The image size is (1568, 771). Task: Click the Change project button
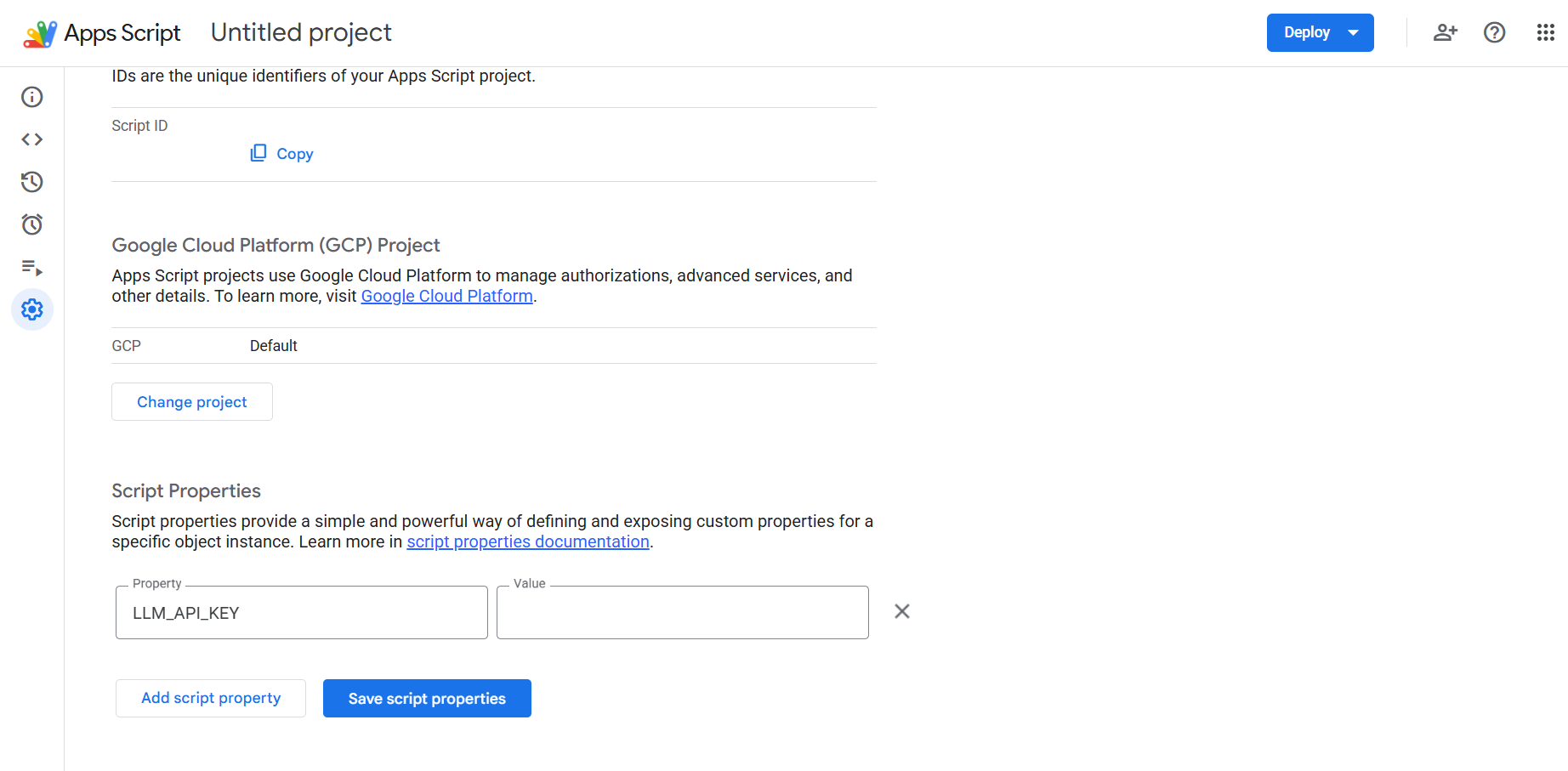[192, 401]
